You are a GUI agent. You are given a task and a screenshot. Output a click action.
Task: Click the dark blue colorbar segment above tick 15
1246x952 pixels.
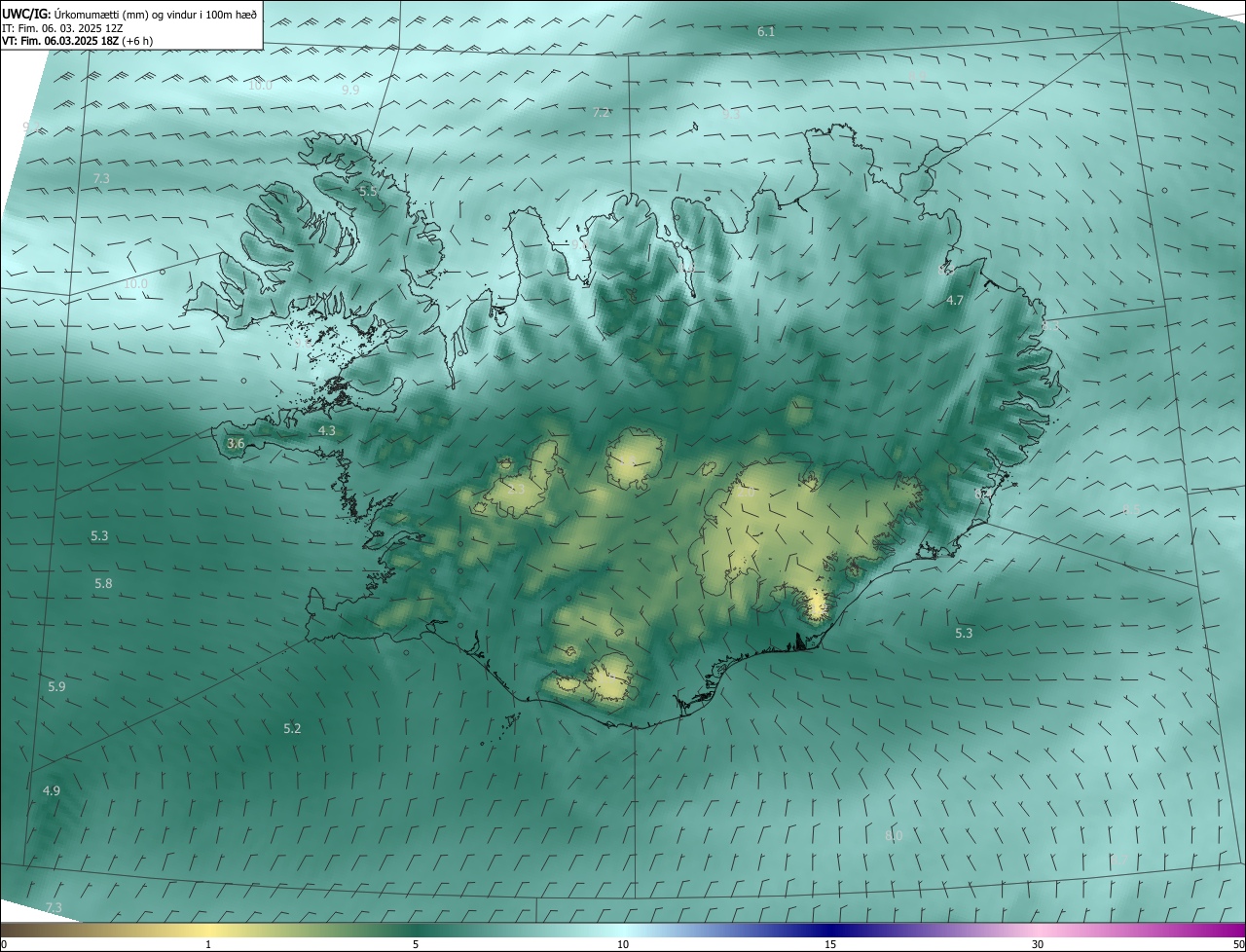(830, 931)
